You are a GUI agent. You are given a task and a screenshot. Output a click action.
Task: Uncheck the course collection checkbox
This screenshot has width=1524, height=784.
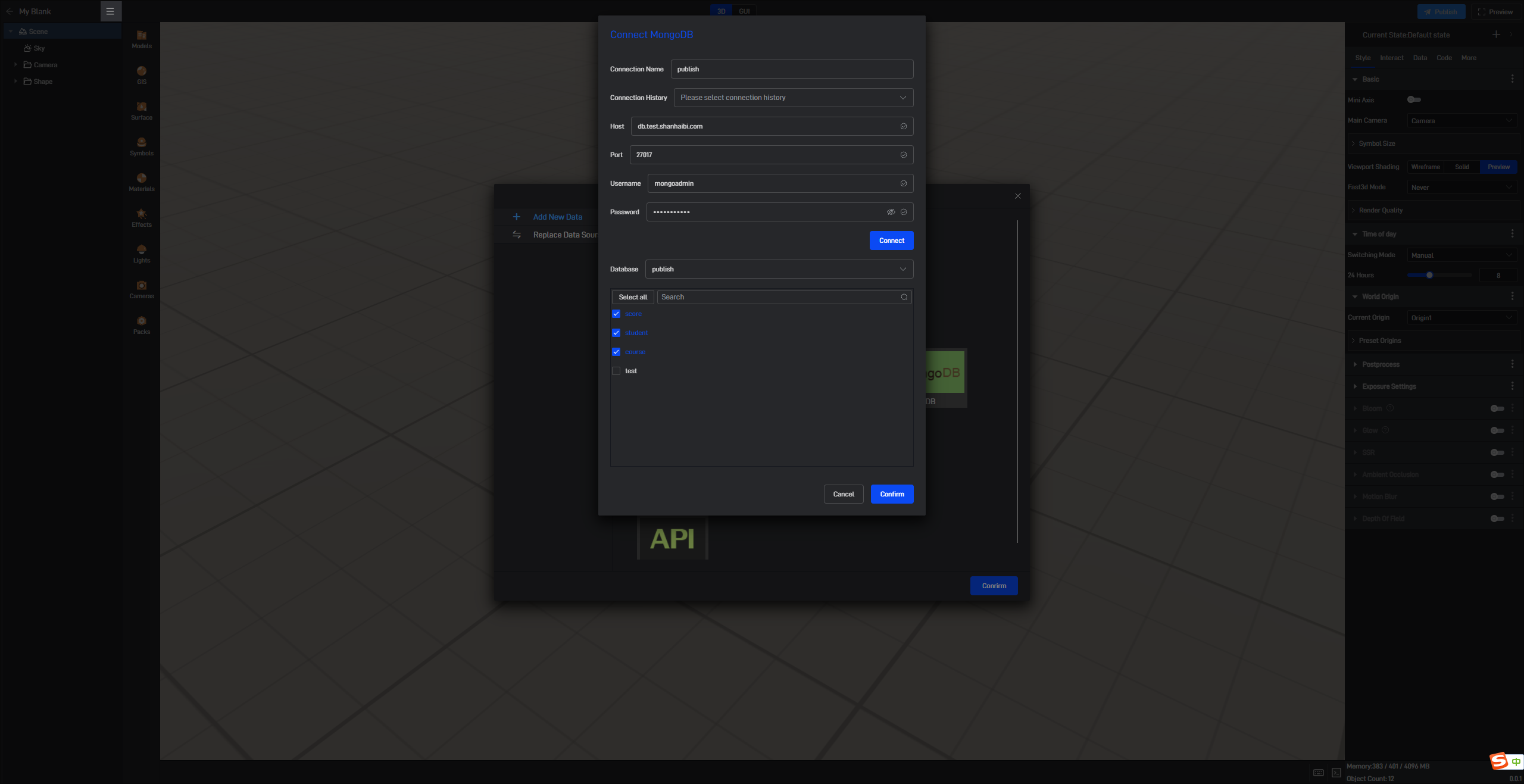(616, 352)
